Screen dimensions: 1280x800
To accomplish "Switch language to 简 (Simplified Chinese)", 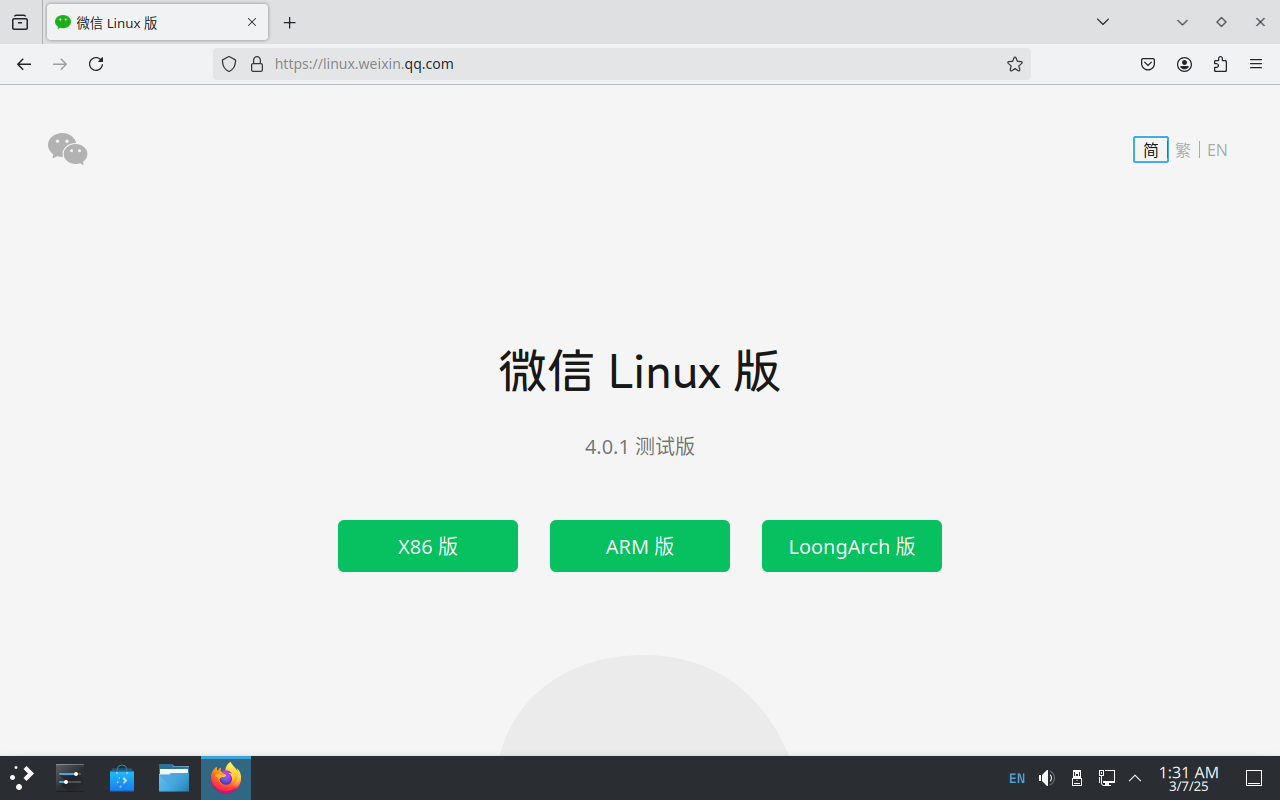I will (1151, 150).
